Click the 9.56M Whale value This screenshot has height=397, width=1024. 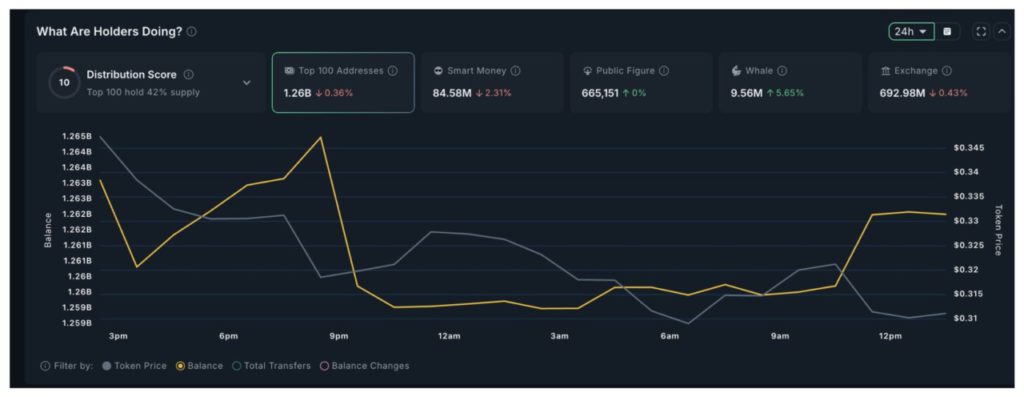pos(746,93)
